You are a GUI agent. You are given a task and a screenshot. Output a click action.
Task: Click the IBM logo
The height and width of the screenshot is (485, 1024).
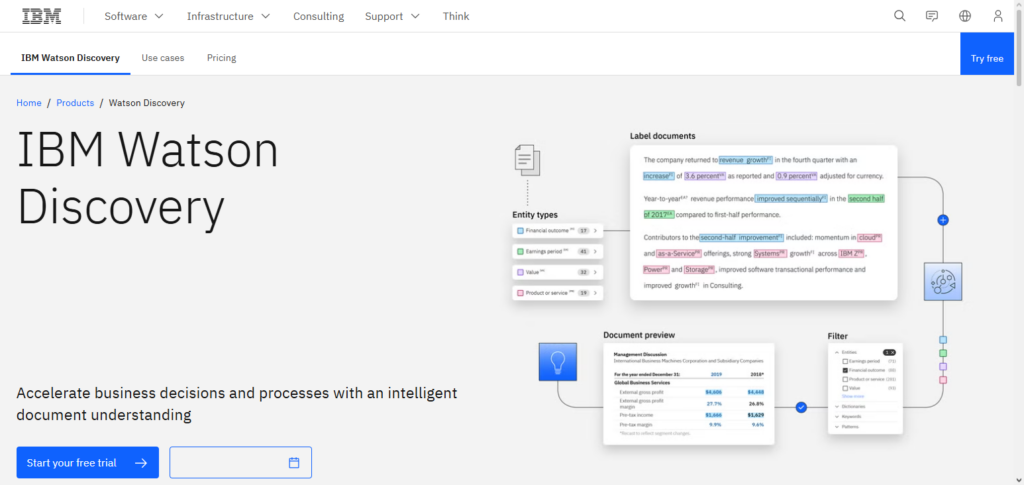point(42,16)
